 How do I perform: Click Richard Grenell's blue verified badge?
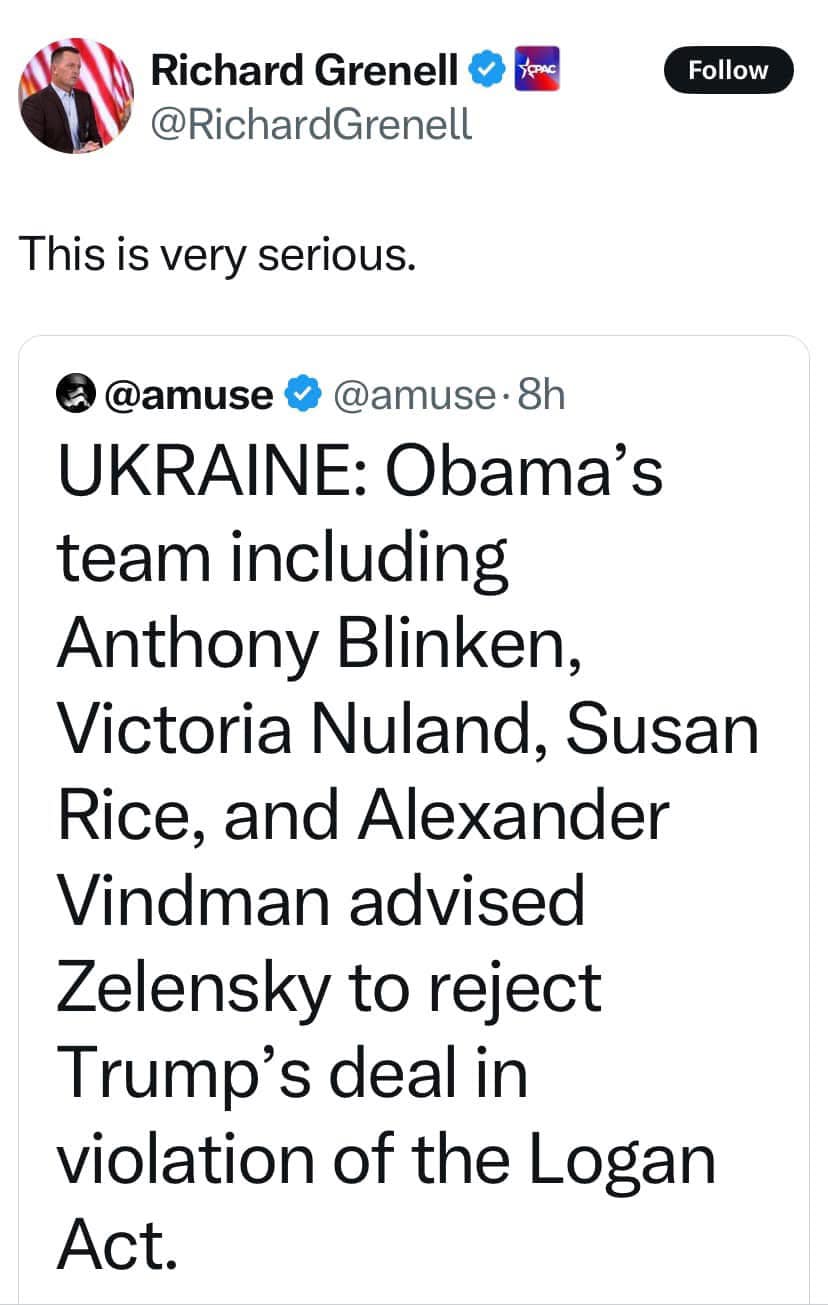click(485, 70)
